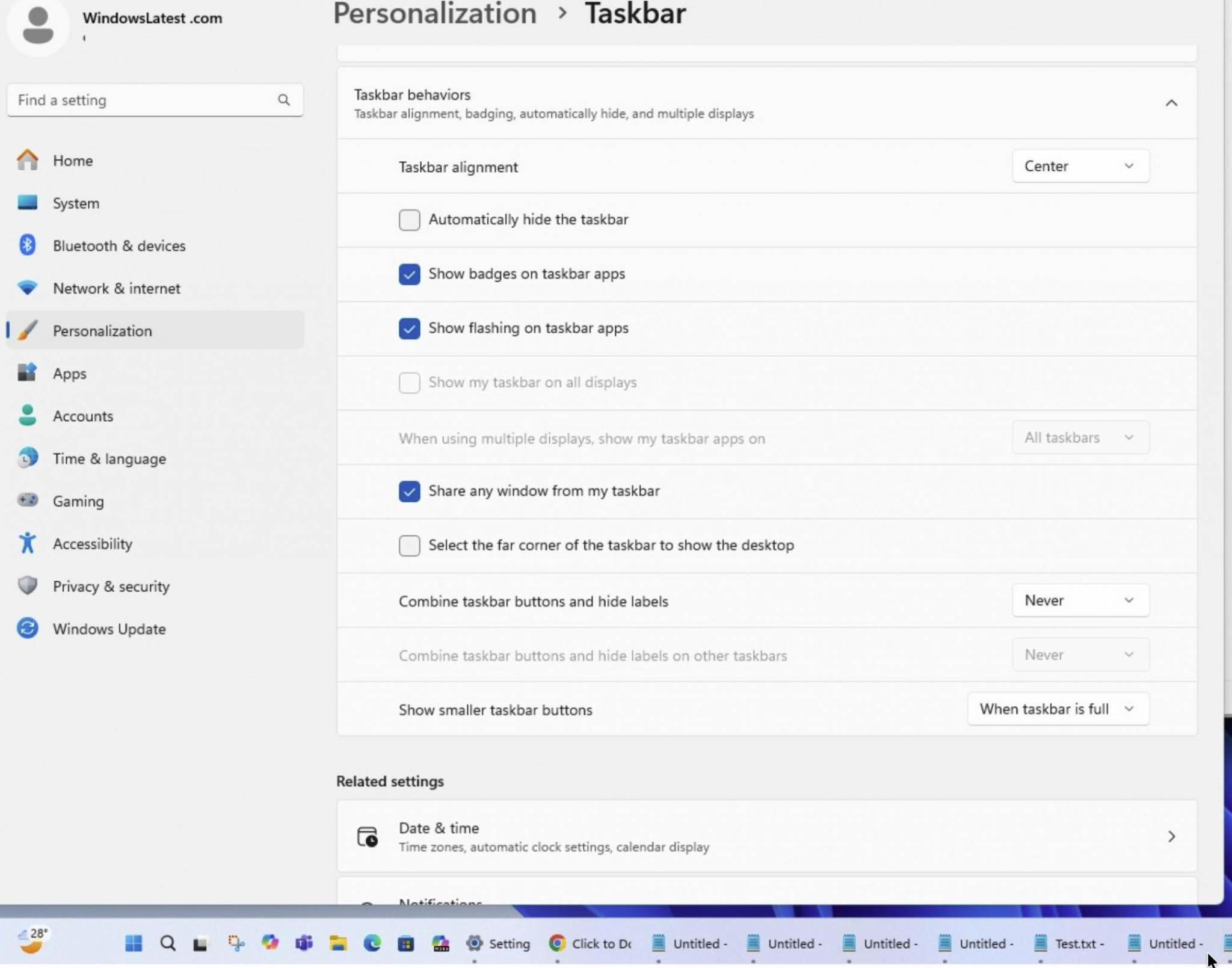Open the Bluetooth & devices section

point(119,245)
